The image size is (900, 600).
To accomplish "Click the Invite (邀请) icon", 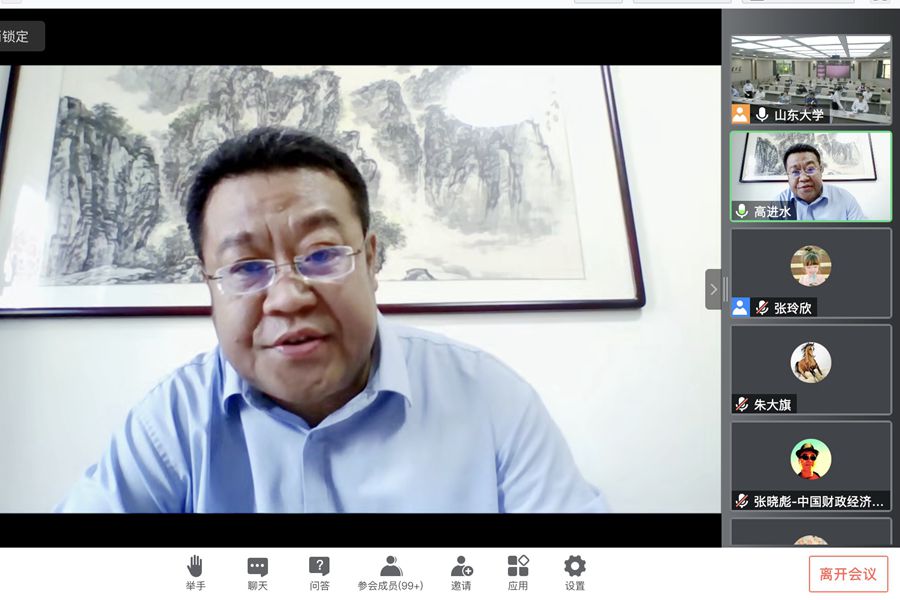I will coord(461,567).
